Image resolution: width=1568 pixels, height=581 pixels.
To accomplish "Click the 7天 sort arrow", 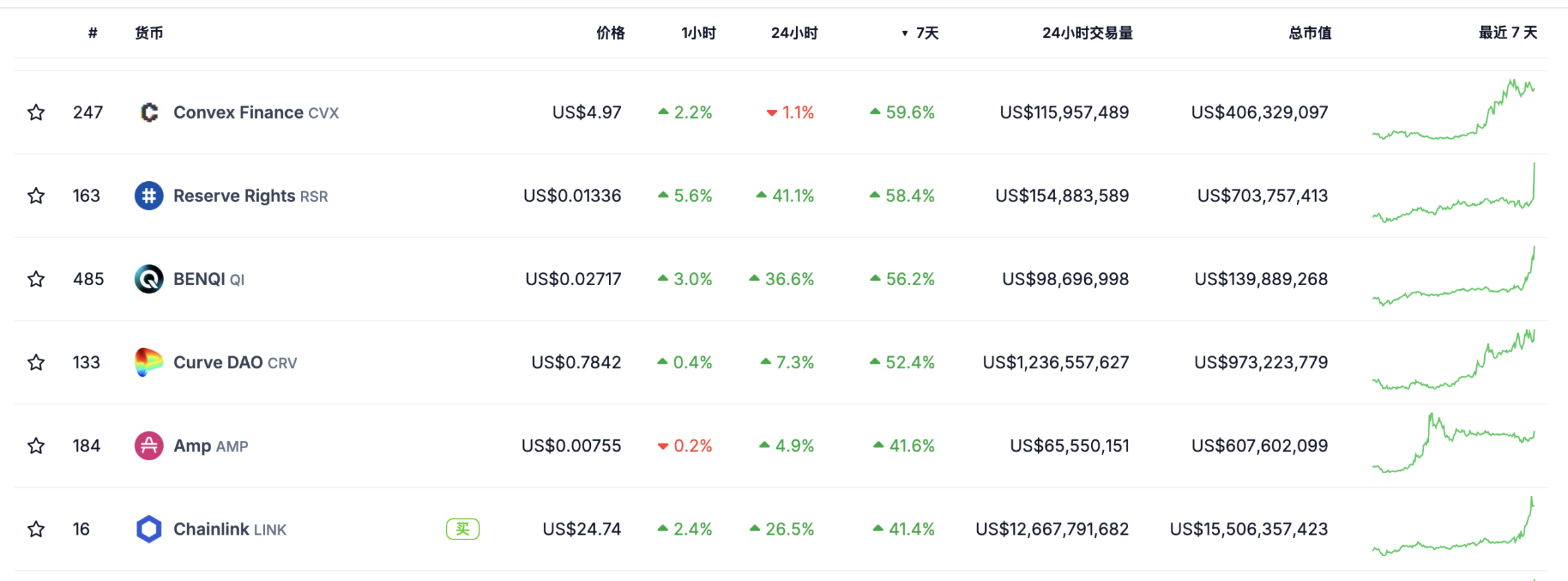I will coord(904,32).
